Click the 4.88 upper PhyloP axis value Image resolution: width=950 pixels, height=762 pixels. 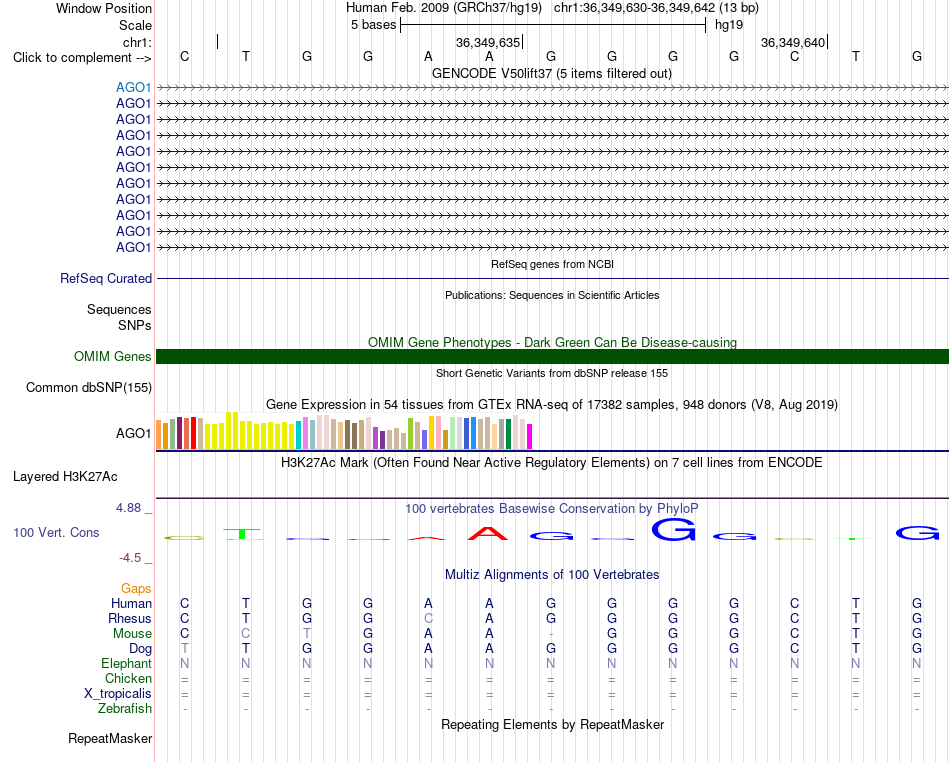pos(128,508)
